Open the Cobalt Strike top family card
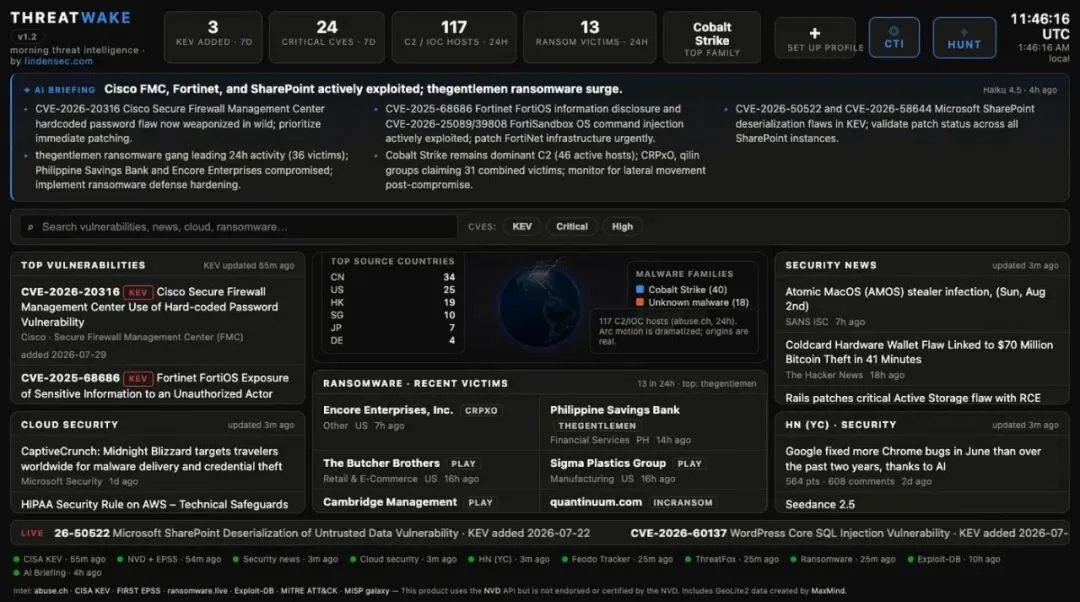 coord(712,38)
